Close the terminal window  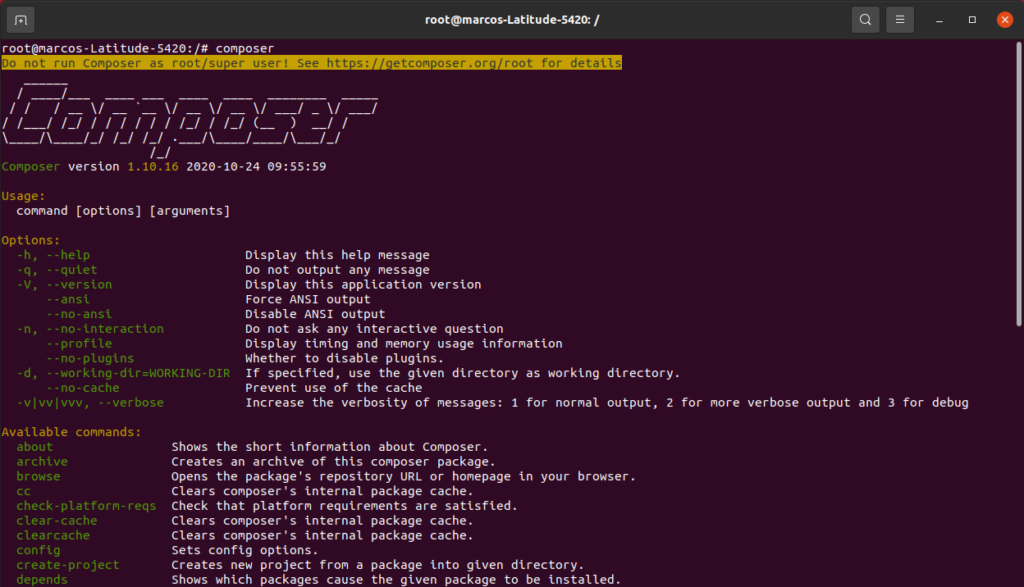click(x=1005, y=20)
